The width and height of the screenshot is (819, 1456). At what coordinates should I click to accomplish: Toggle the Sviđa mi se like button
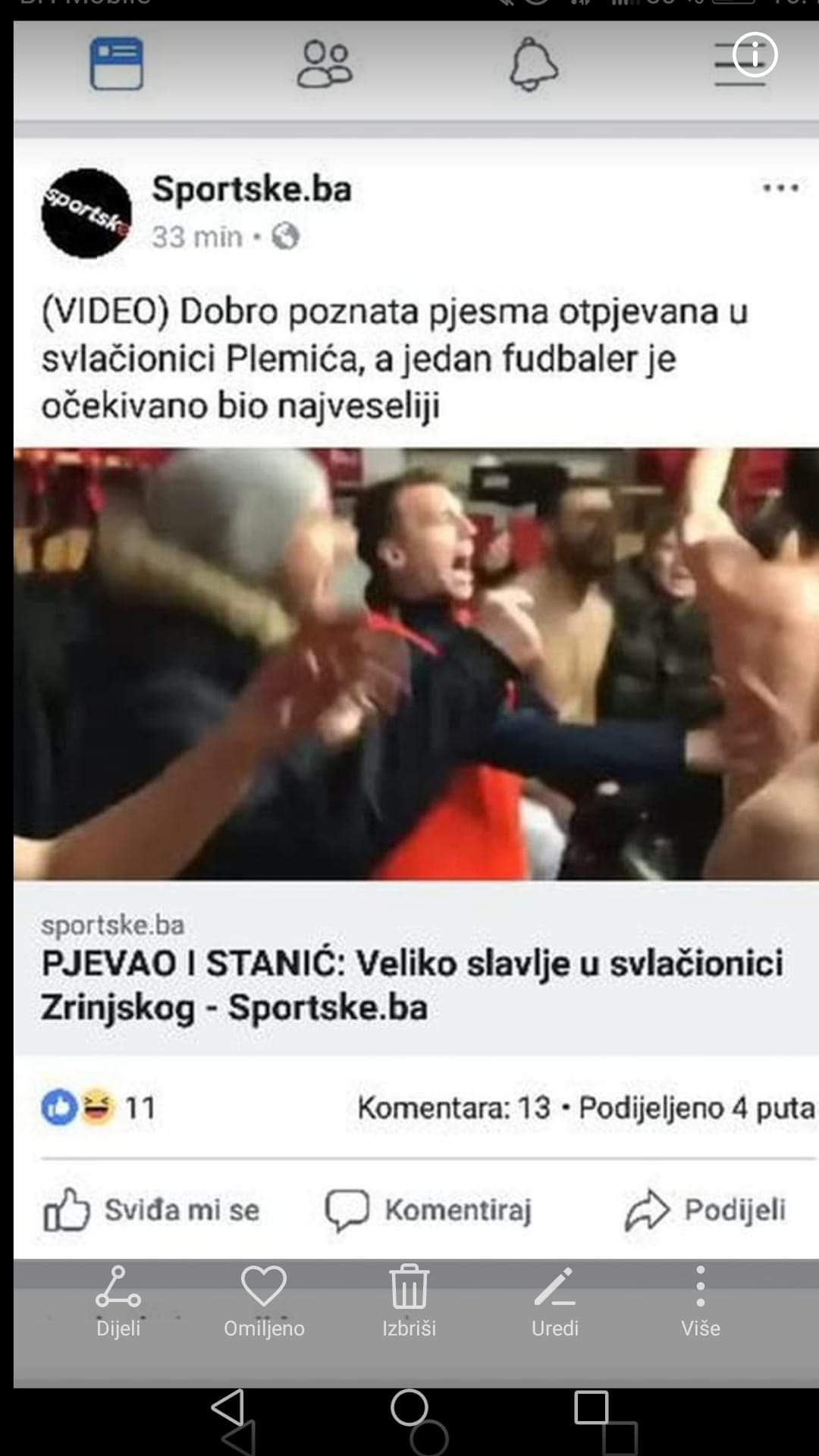[x=152, y=1210]
